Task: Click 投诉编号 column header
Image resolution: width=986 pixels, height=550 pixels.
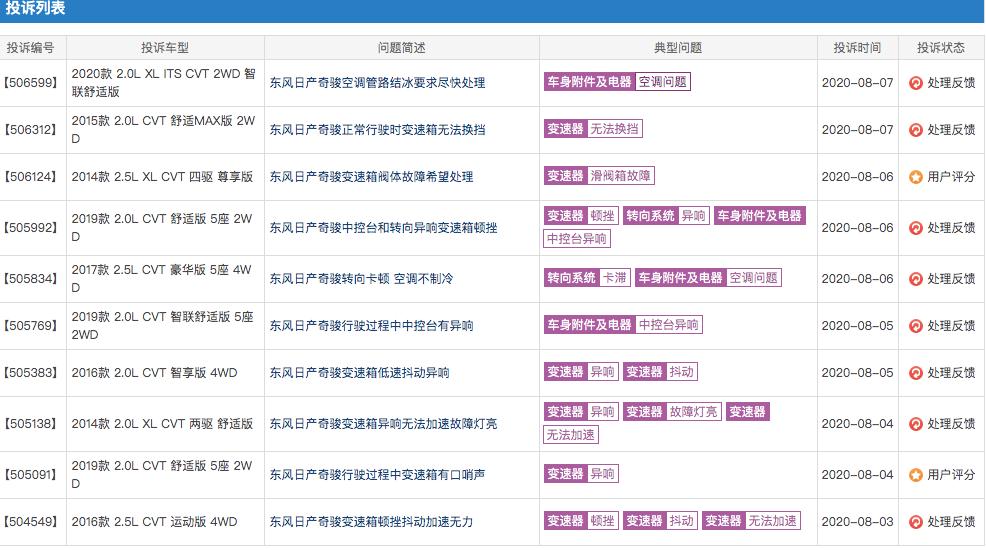Action: coord(30,48)
